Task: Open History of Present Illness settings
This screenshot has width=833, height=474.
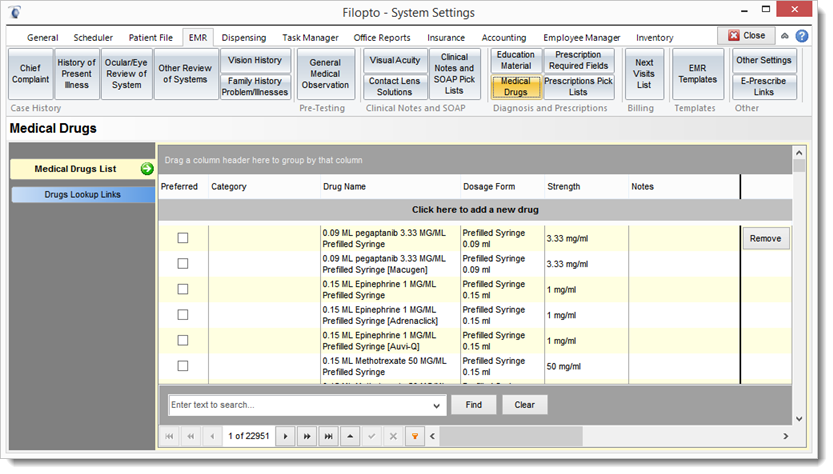Action: 76,74
